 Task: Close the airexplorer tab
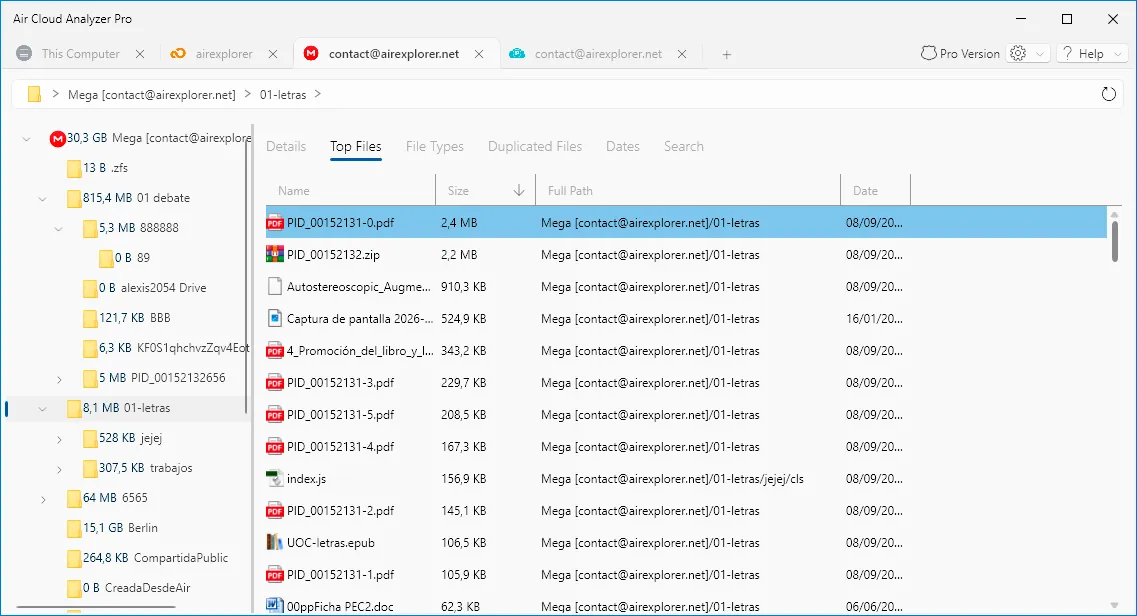click(273, 54)
